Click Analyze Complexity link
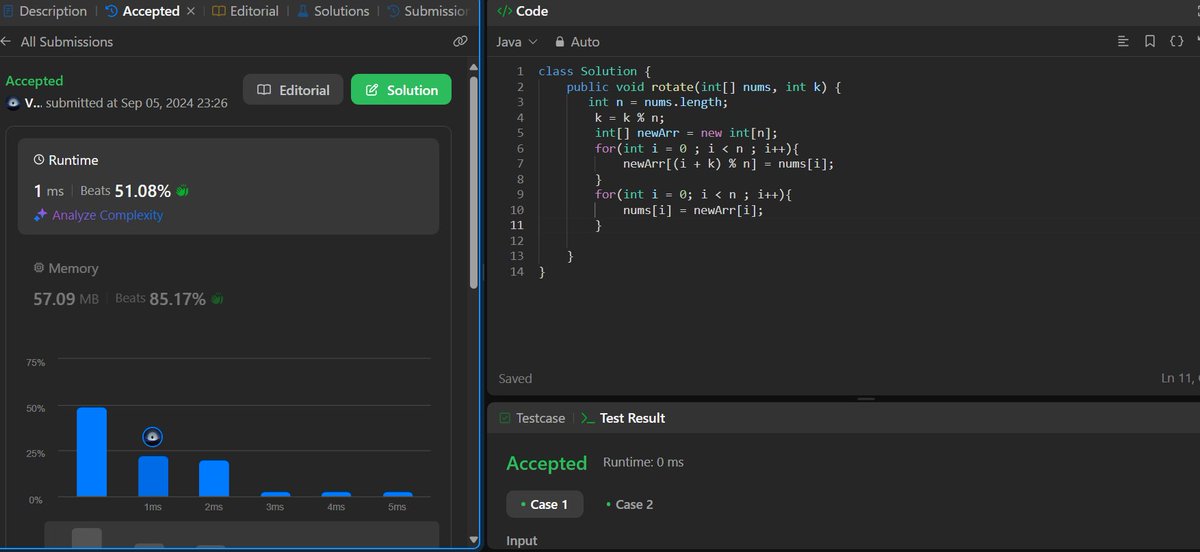 coord(98,215)
